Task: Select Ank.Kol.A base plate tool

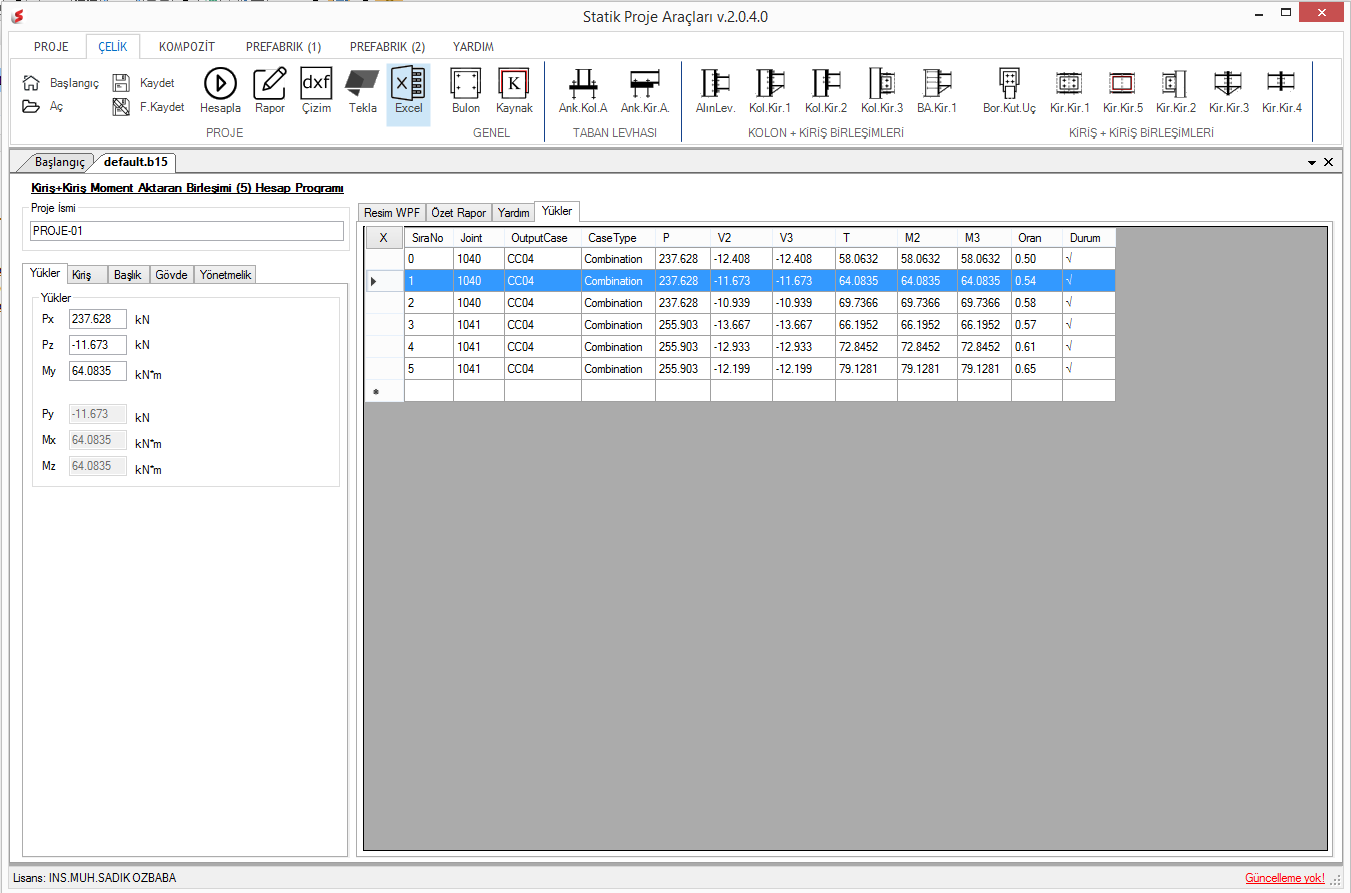Action: pyautogui.click(x=583, y=91)
